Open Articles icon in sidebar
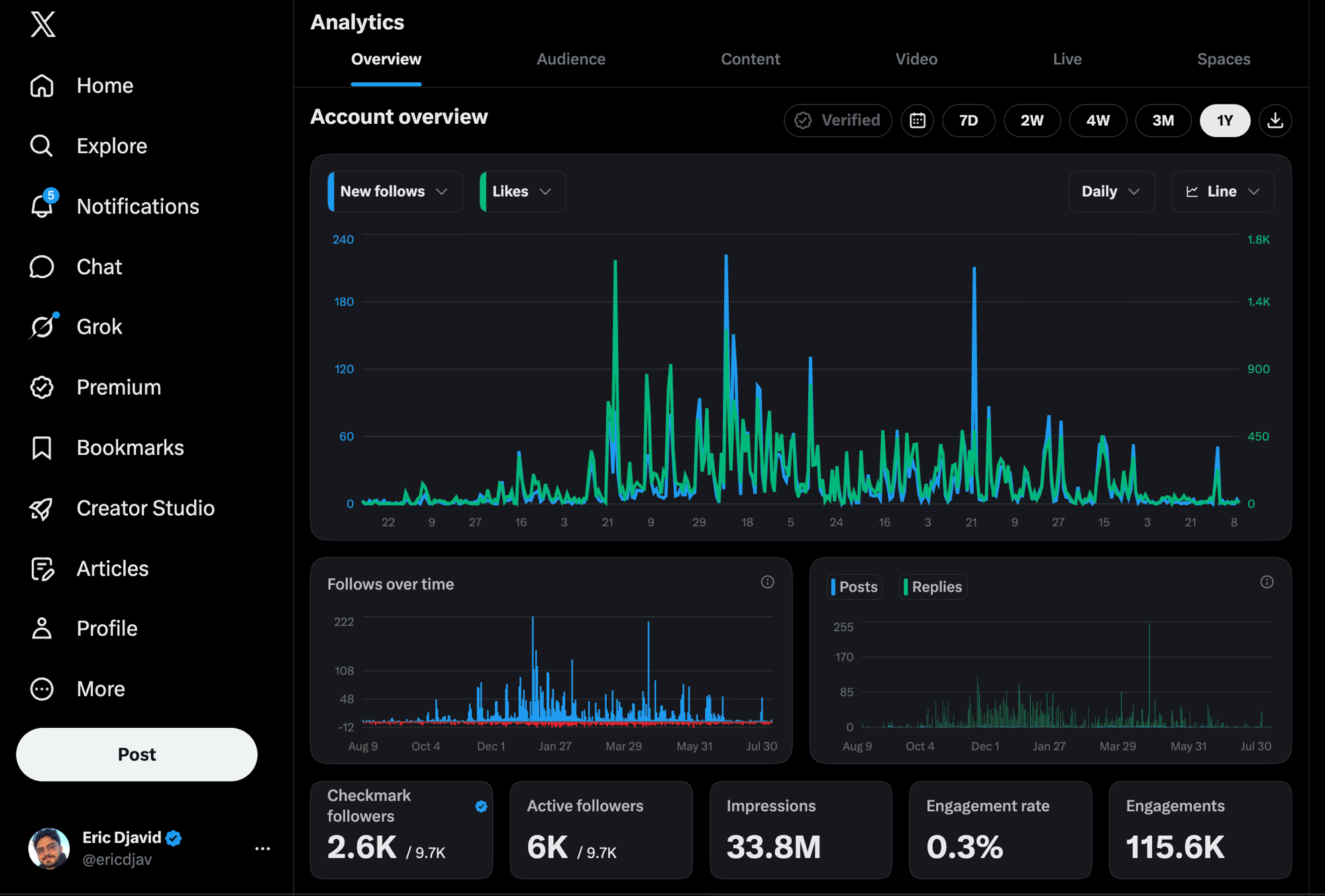 tap(42, 568)
